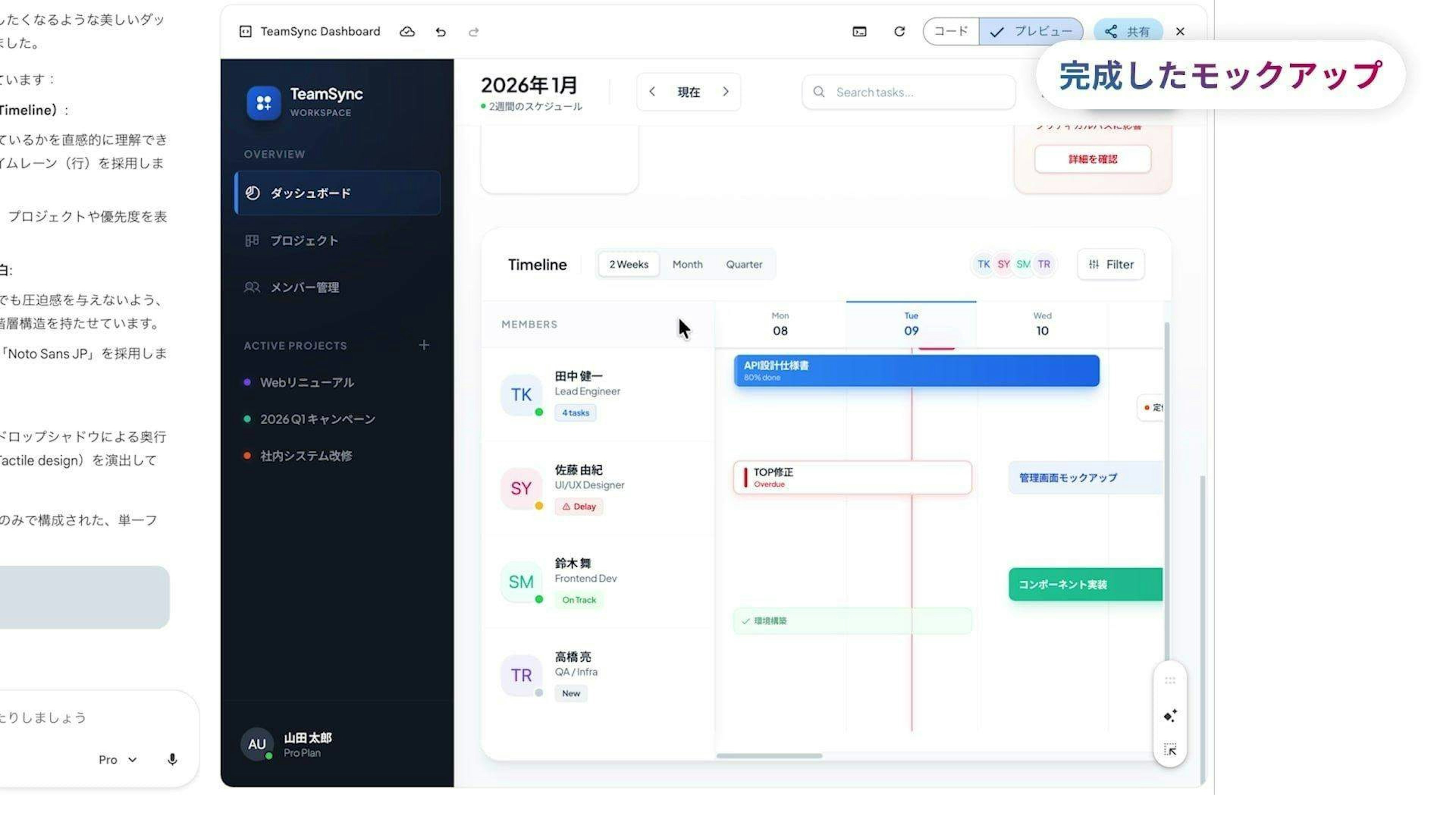Switch timeline to Month view

point(687,264)
